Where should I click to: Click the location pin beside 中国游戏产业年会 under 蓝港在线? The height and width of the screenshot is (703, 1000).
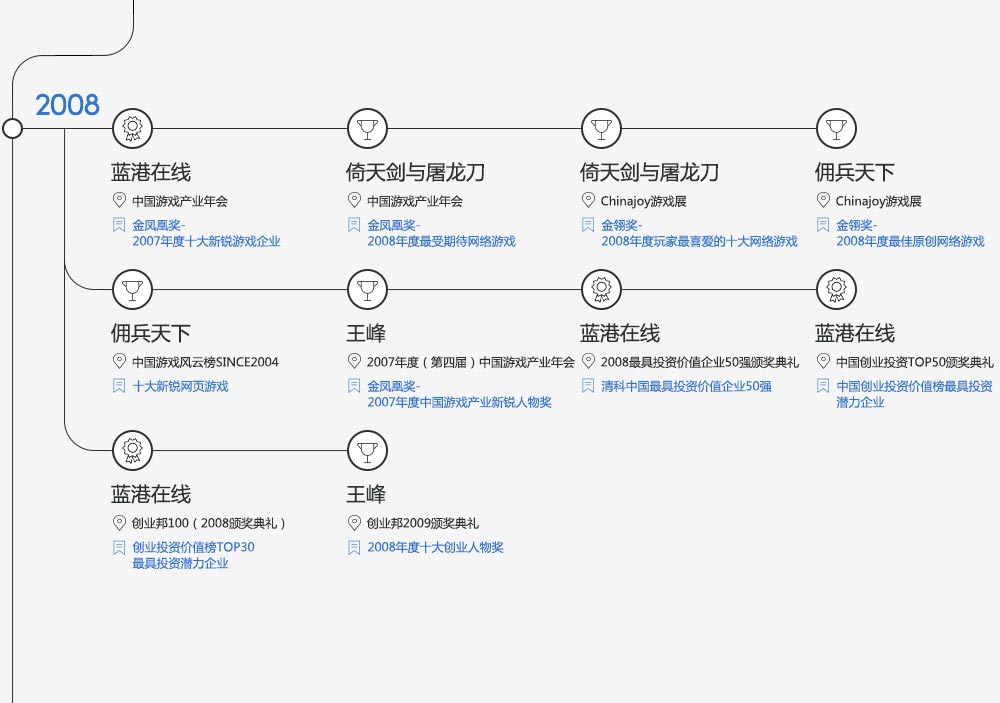119,200
